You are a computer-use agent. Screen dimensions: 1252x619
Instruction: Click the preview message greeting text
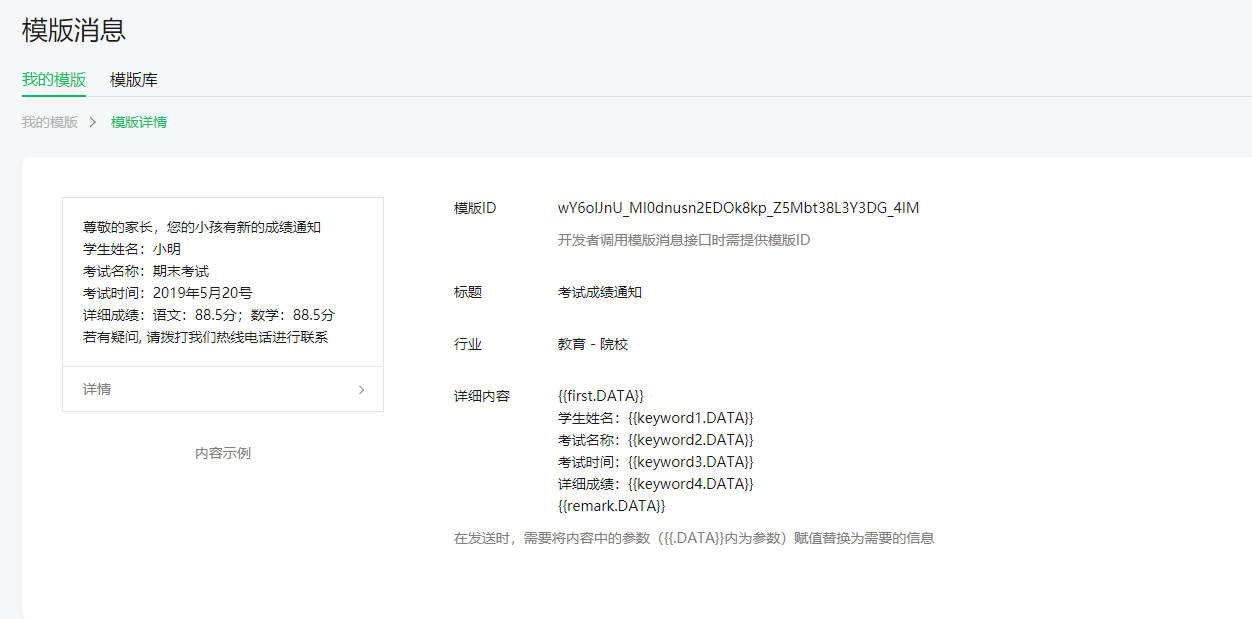202,227
